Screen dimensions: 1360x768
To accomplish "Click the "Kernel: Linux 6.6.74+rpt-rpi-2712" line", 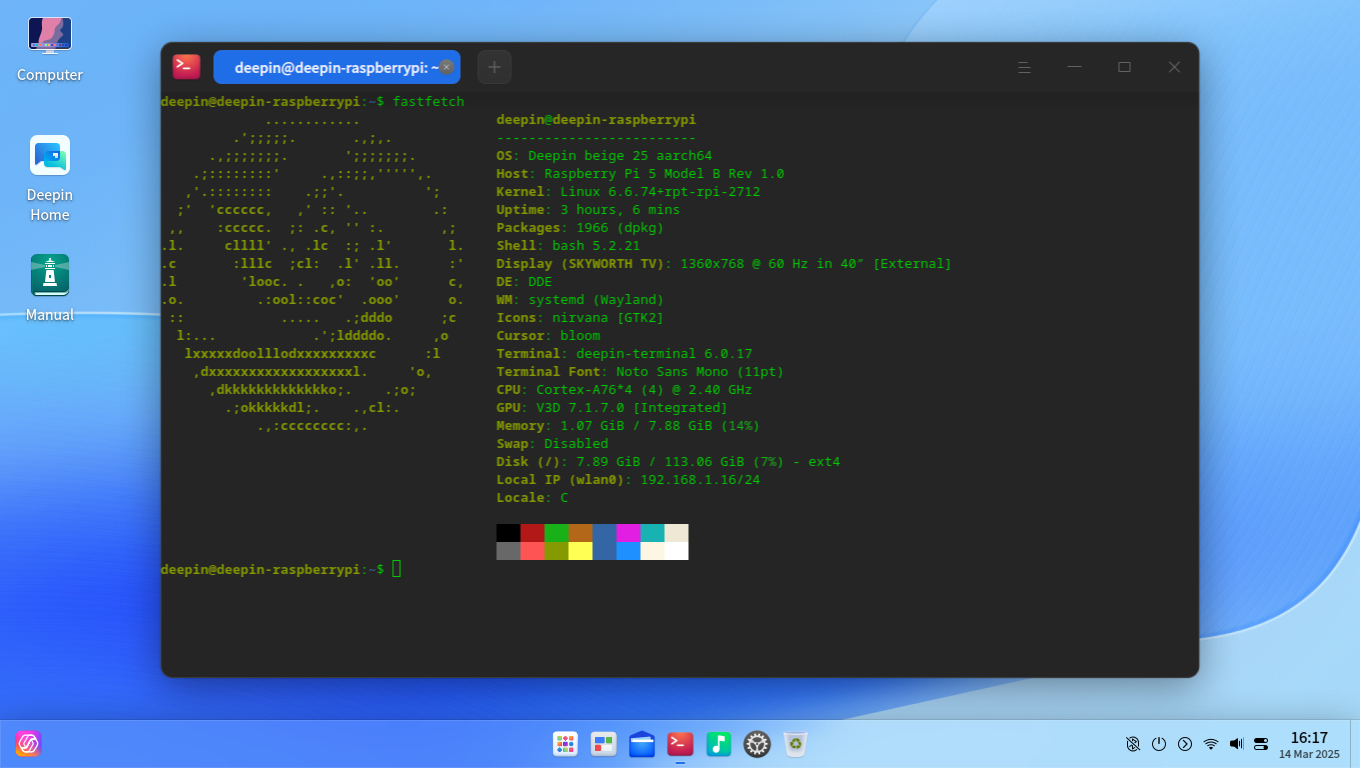I will [x=628, y=192].
